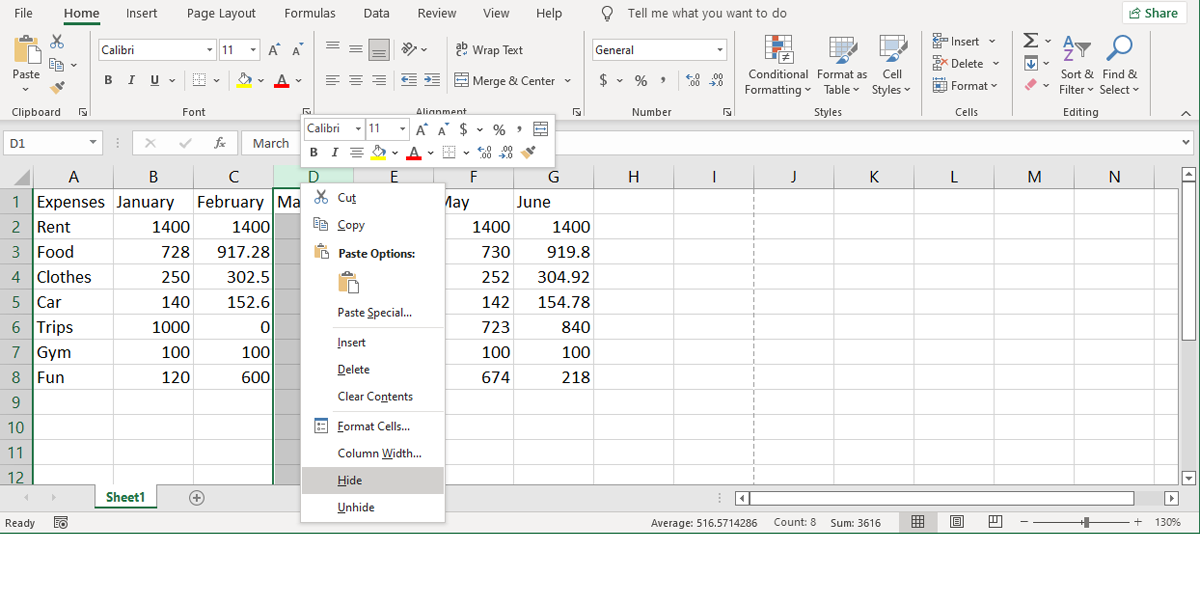Click mini toolbar Accounting dollar sign
Viewport: 1200px width, 600px height.
pos(464,129)
